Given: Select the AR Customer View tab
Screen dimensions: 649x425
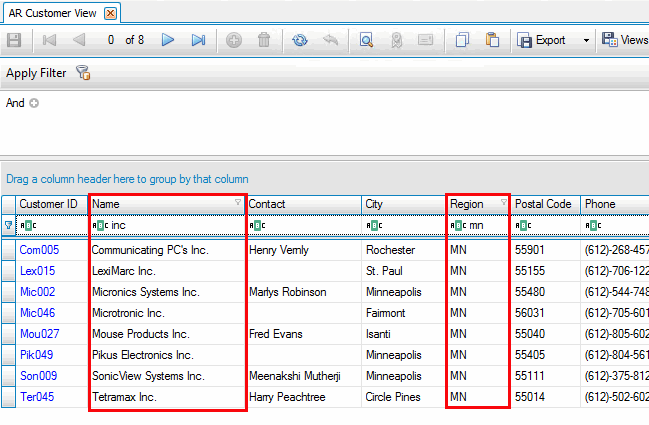Looking at the screenshot, I should tap(52, 12).
